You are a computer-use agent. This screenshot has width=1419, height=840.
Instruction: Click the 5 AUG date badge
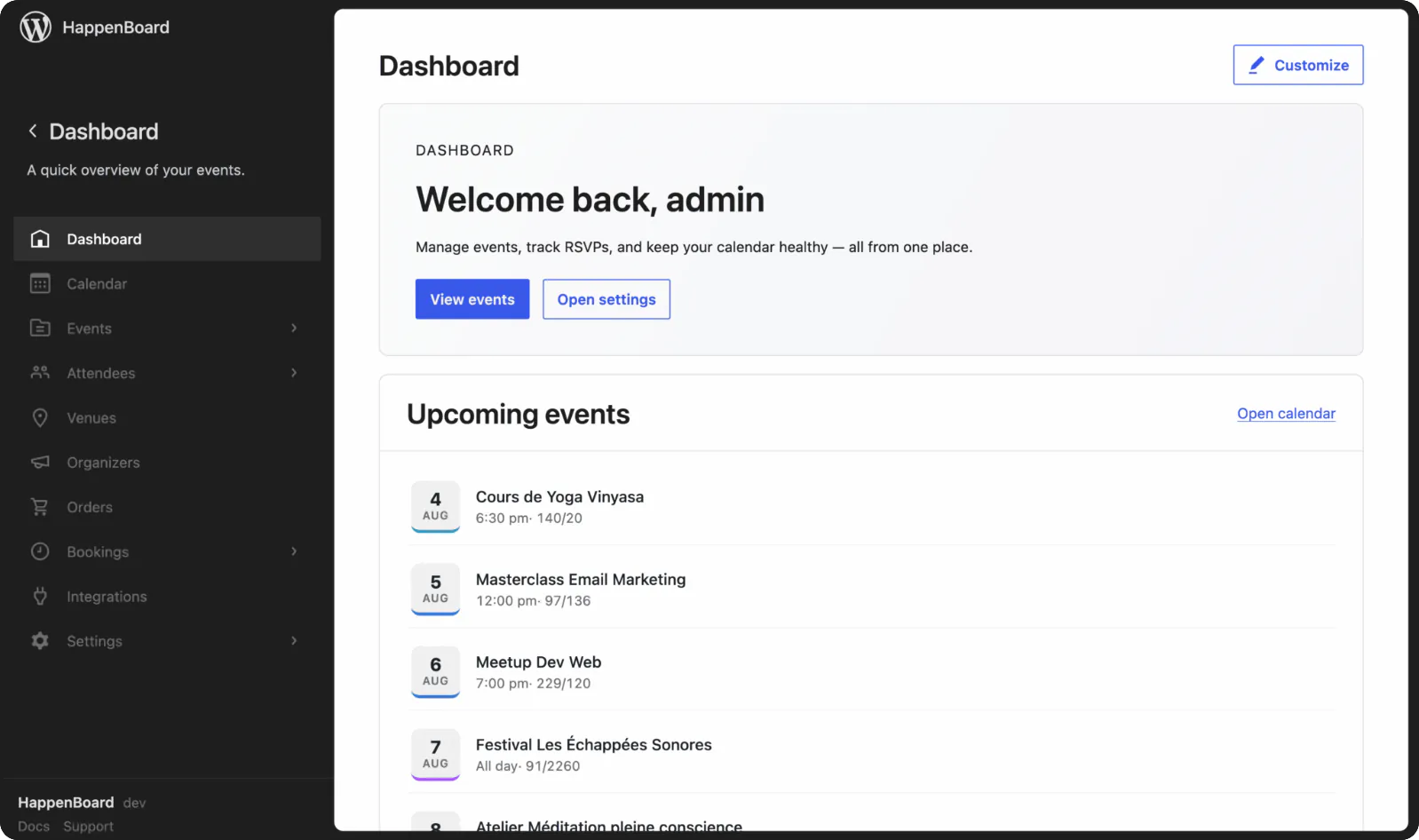[x=435, y=589]
